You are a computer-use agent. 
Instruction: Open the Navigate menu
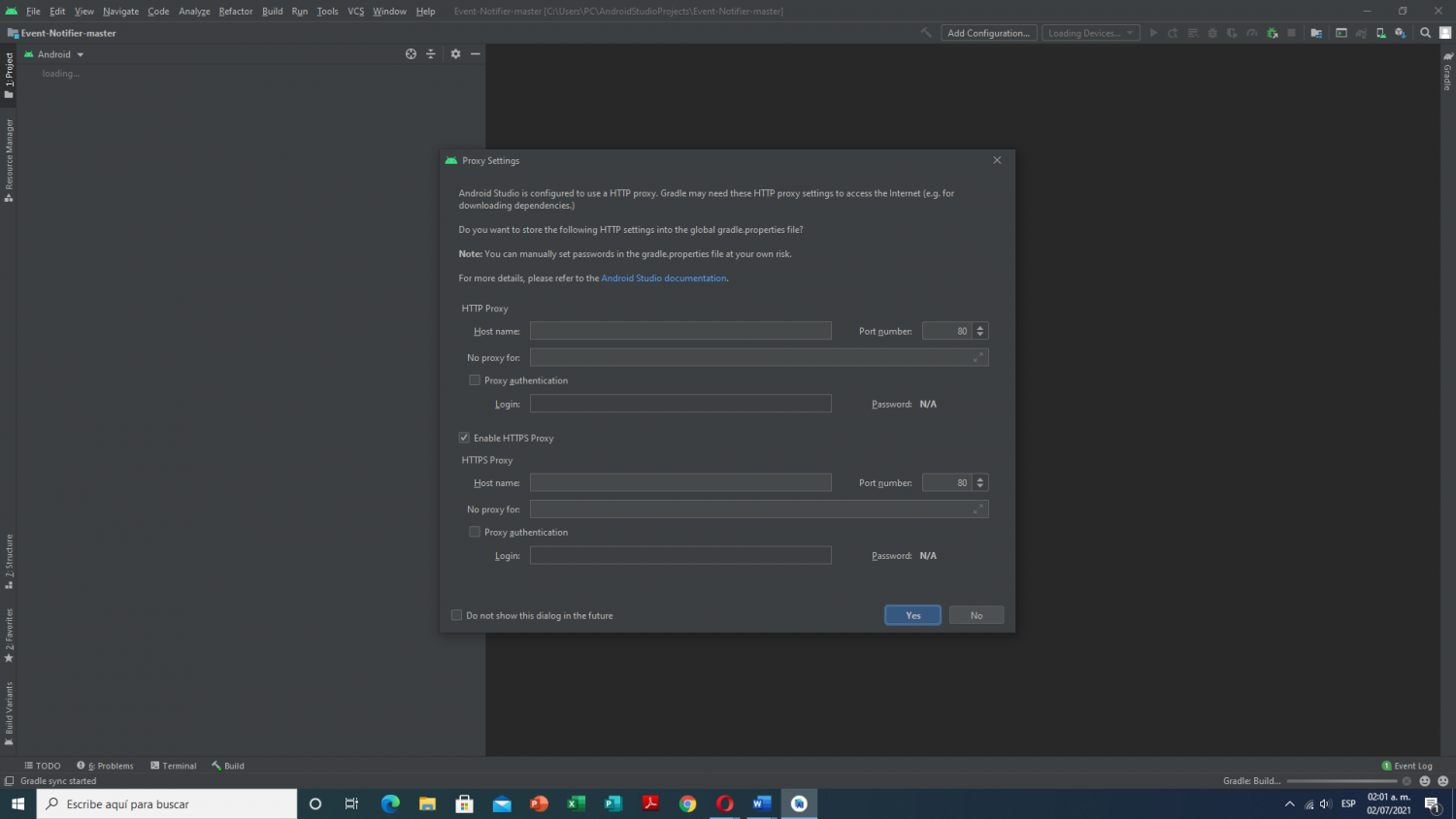(x=121, y=12)
